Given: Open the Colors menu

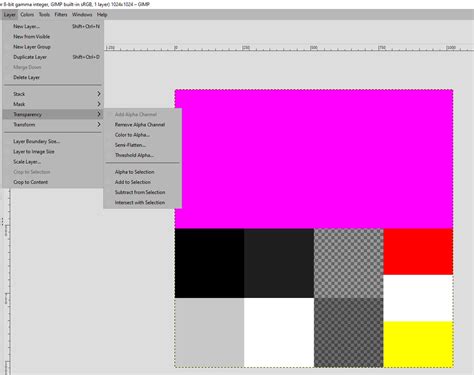Looking at the screenshot, I should [27, 15].
